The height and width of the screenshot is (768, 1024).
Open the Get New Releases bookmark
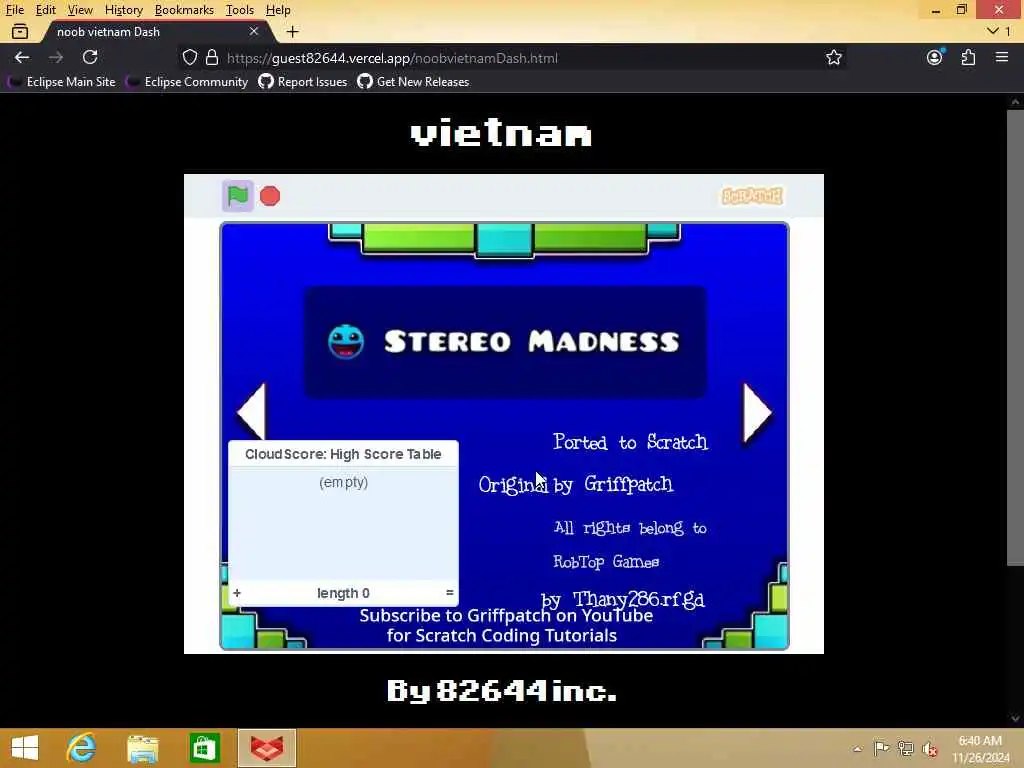pos(413,82)
